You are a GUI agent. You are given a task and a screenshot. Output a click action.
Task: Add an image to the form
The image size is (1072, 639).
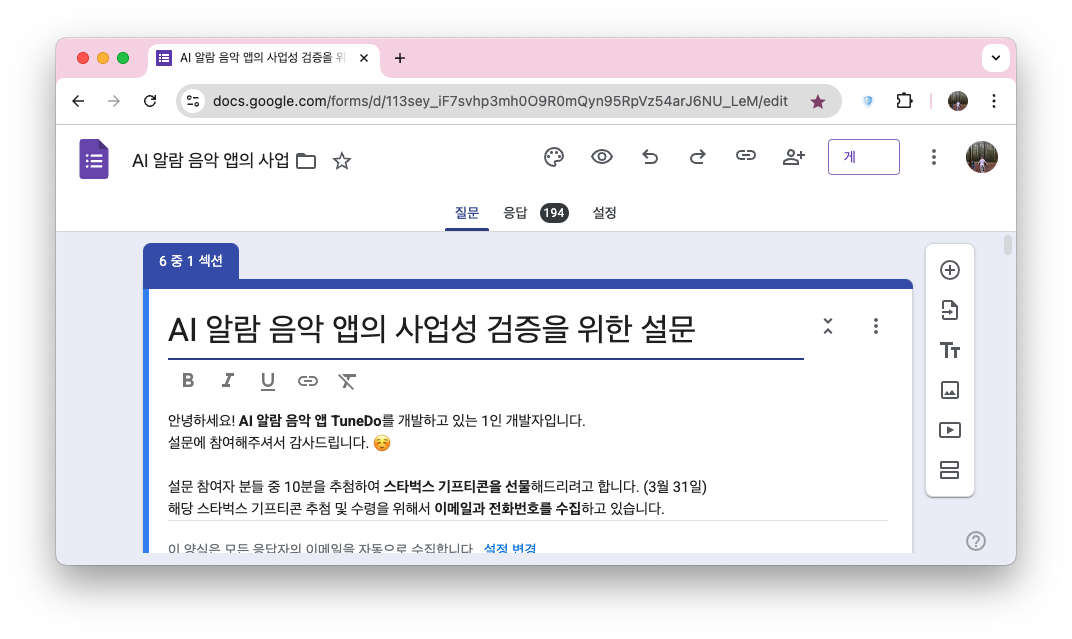950,390
